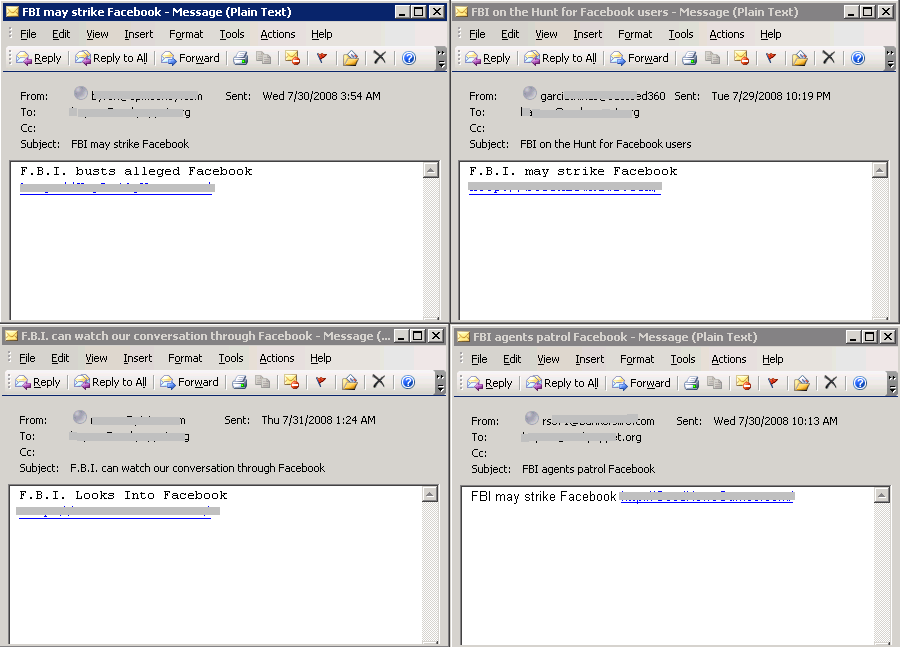Image resolution: width=900 pixels, height=647 pixels.
Task: Click sent date 'Wed 7/30/2008 3:54 AM'
Action: [321, 96]
